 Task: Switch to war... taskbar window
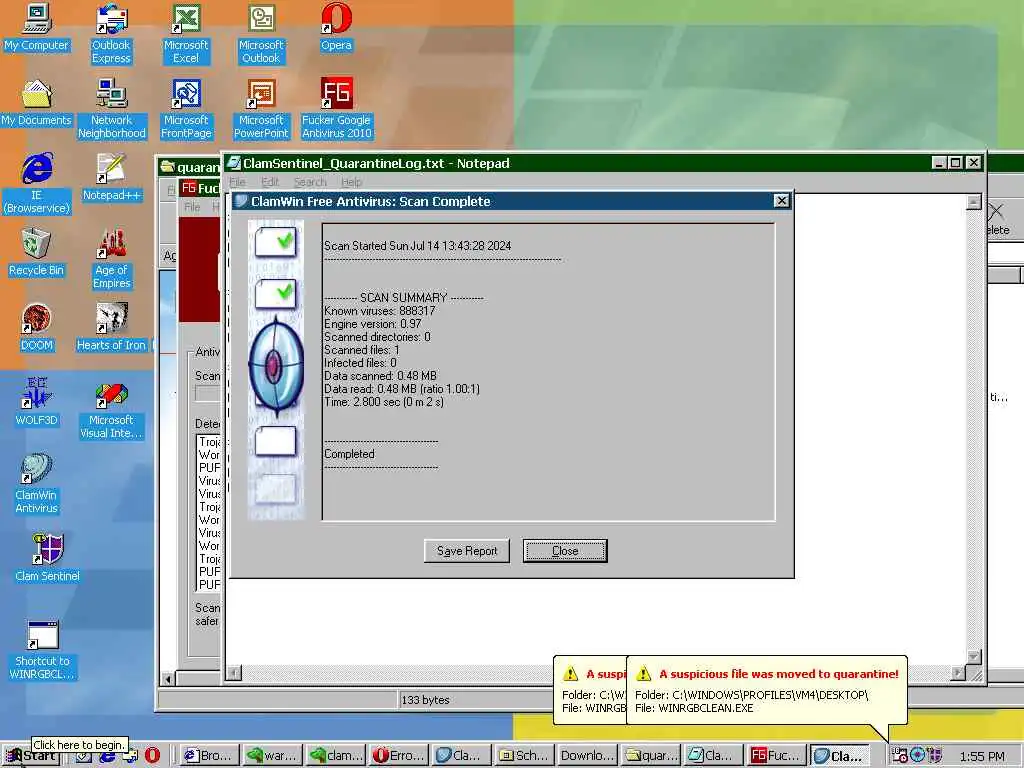272,756
